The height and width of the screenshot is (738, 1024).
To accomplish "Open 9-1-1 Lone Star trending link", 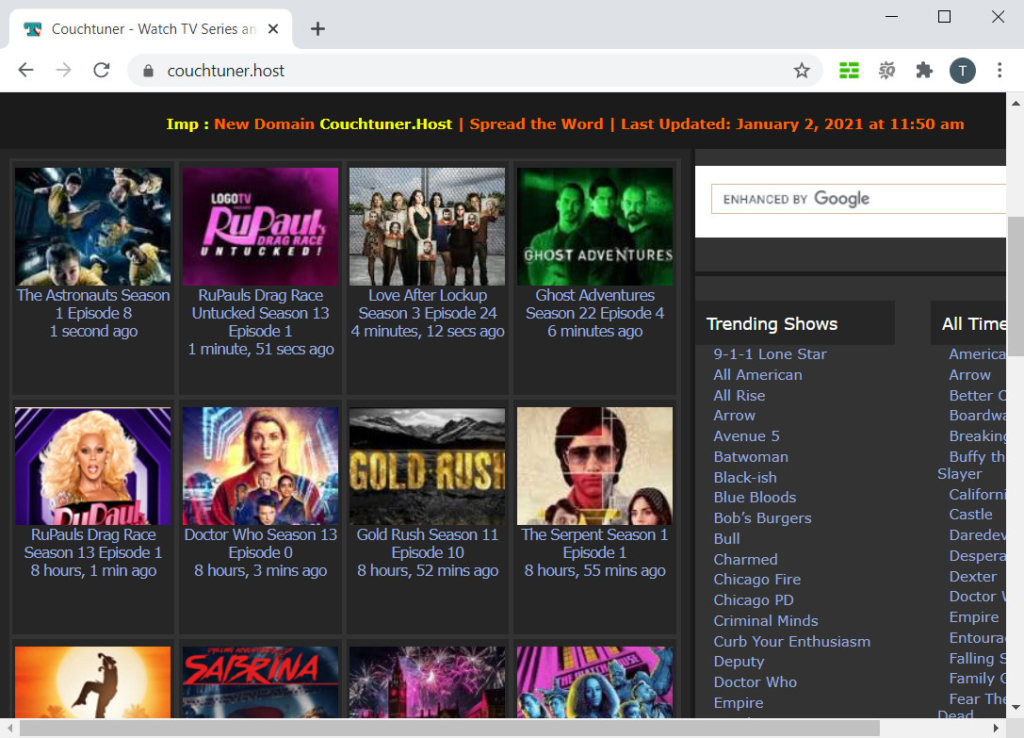I will tap(770, 354).
